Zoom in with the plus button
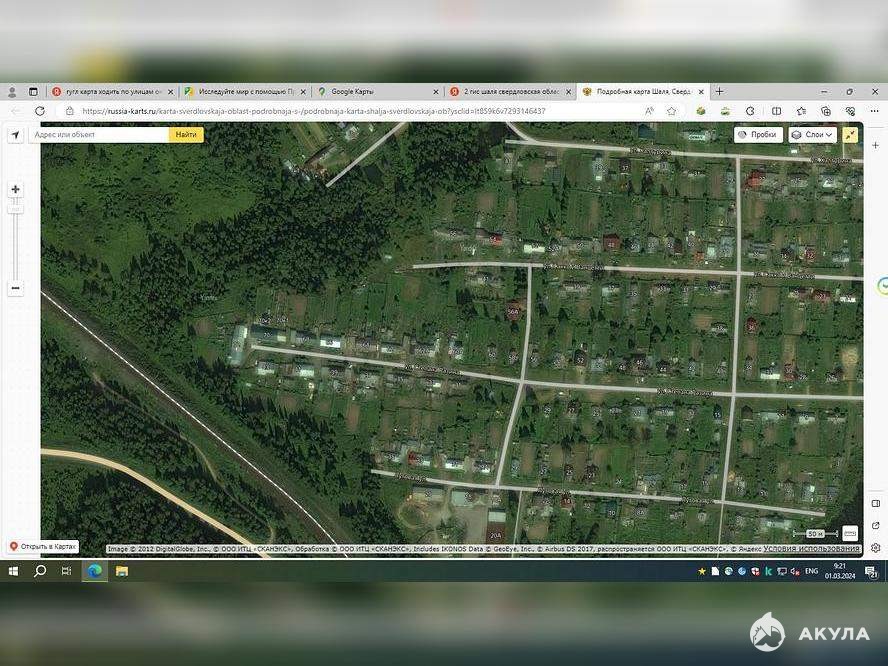888x666 pixels. point(15,189)
